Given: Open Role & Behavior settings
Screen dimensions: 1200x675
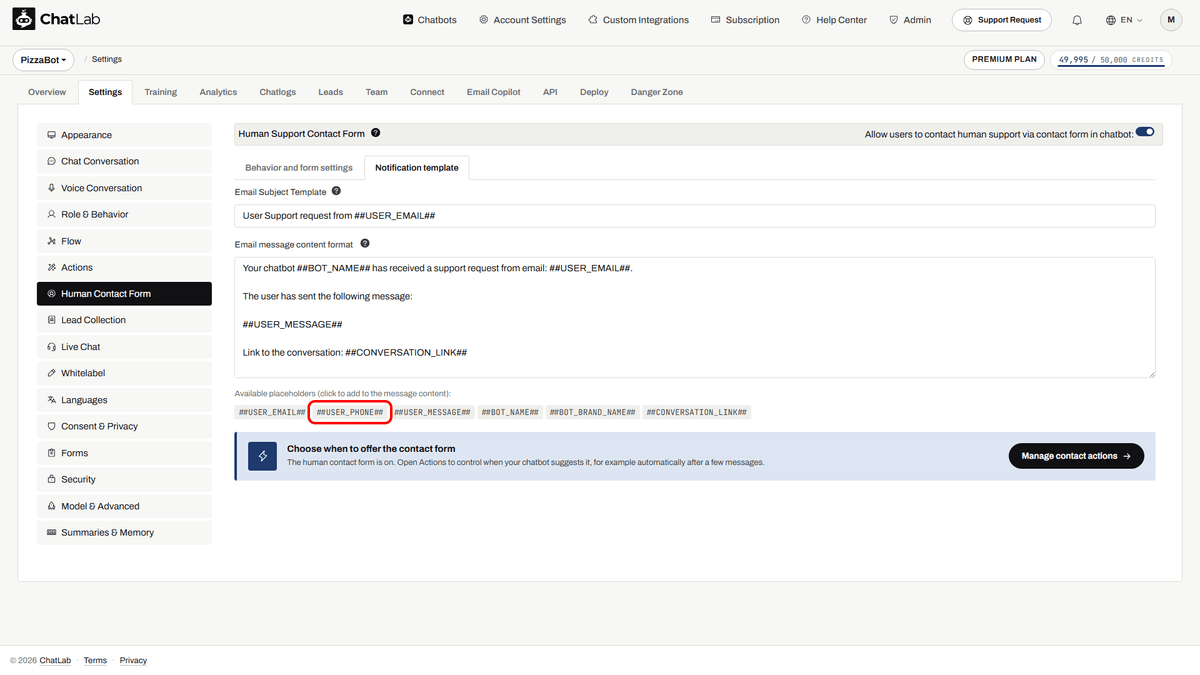Looking at the screenshot, I should tap(124, 214).
